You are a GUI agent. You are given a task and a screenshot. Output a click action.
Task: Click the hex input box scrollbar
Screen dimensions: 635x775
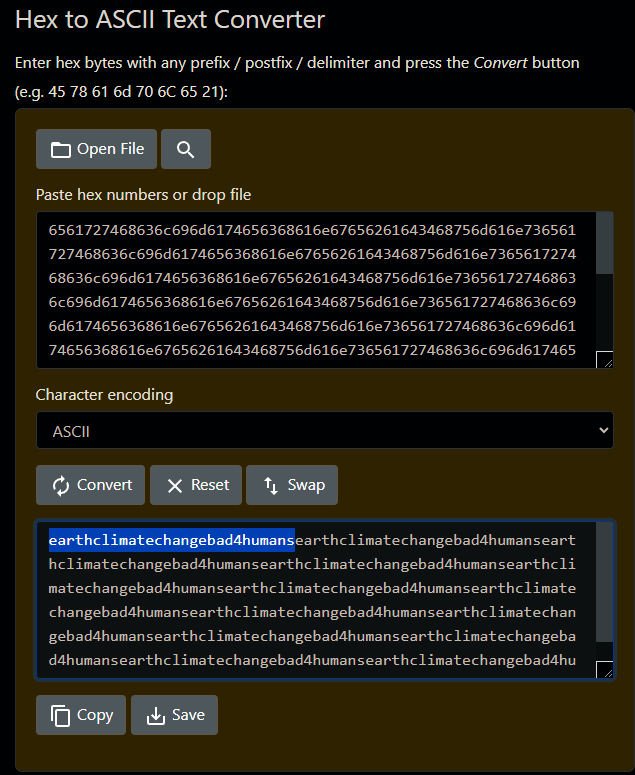click(605, 250)
